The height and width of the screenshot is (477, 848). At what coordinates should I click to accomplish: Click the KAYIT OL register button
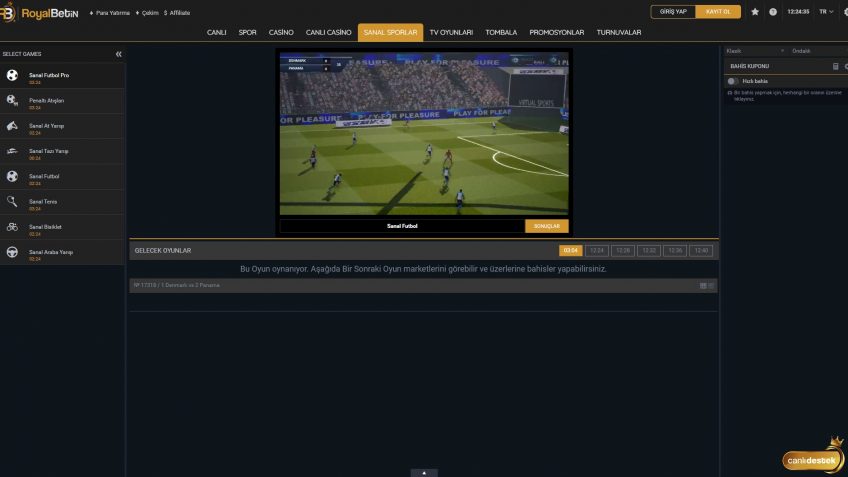coord(718,11)
